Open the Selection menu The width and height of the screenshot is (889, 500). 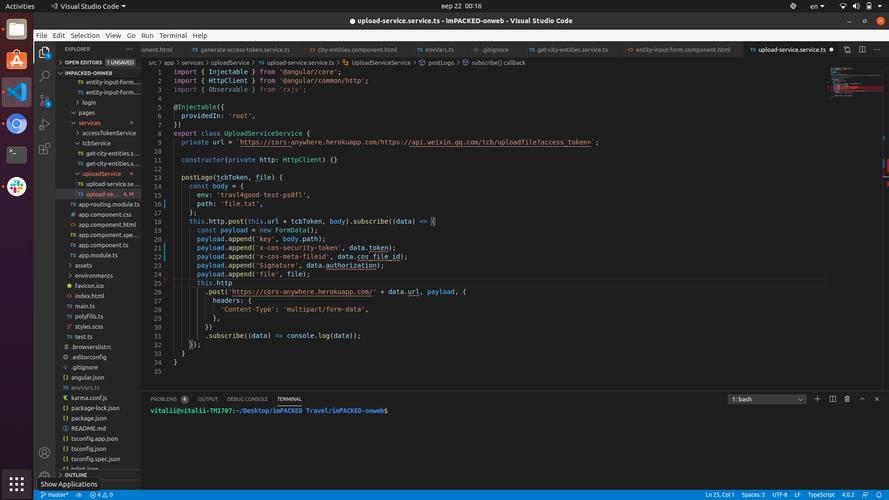coord(85,35)
